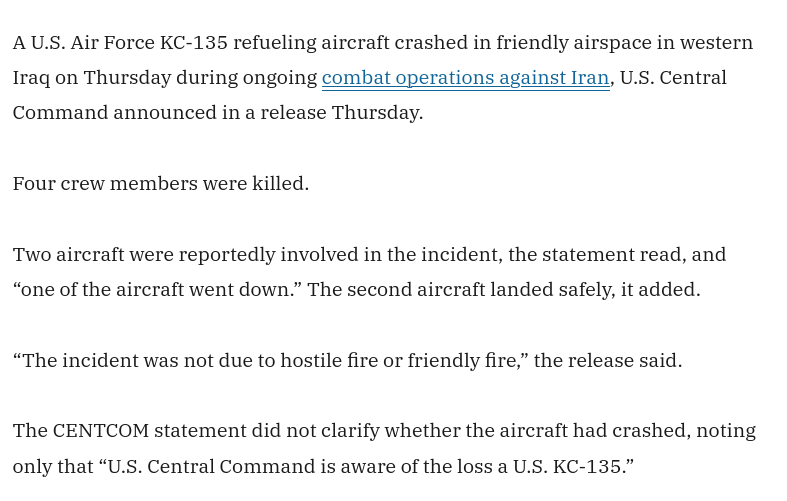This screenshot has width=787, height=501.
Task: Click "Command announced in a release Thursday" line
Action: 217,113
